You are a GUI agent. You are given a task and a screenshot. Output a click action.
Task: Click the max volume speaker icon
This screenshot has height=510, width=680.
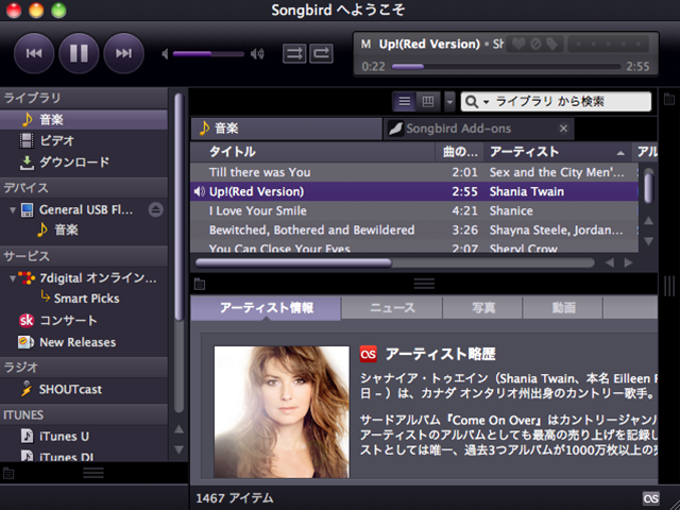pos(258,54)
